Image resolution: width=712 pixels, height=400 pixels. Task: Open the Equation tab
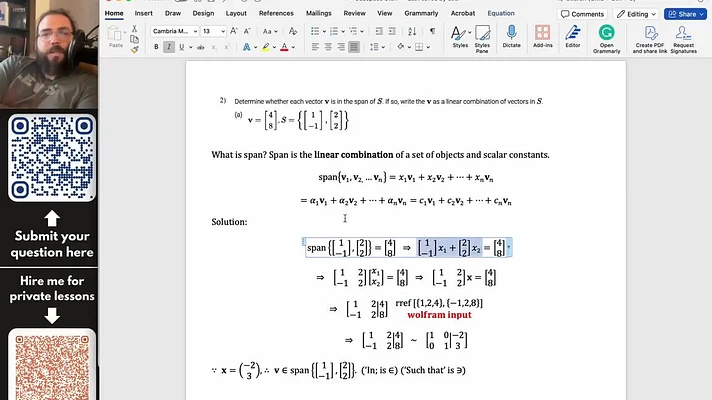click(x=501, y=14)
